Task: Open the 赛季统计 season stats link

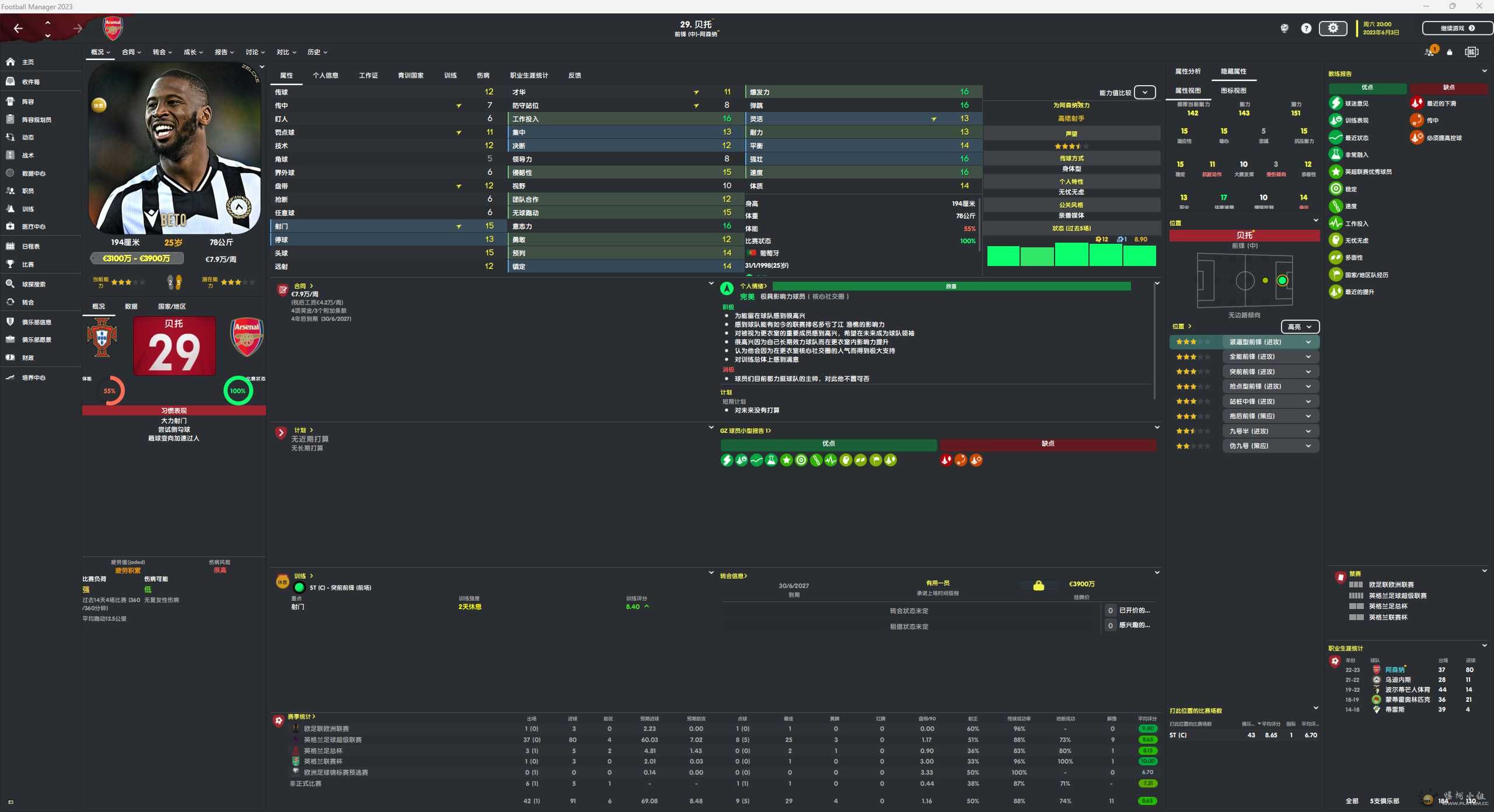Action: point(301,716)
